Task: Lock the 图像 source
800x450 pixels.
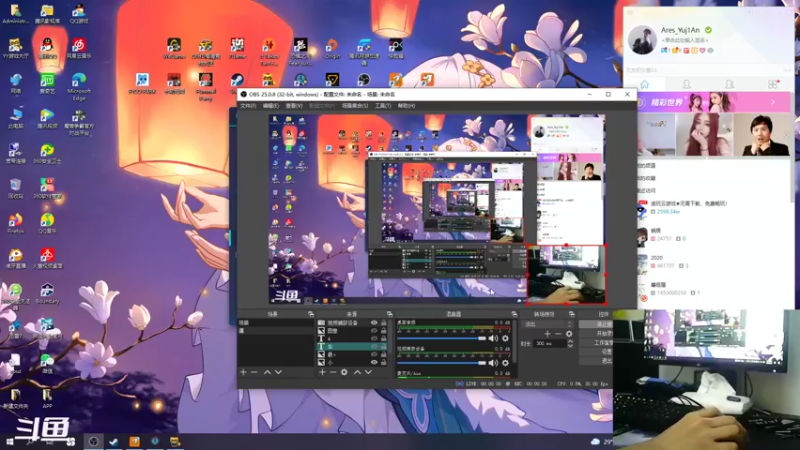Action: coord(384,331)
